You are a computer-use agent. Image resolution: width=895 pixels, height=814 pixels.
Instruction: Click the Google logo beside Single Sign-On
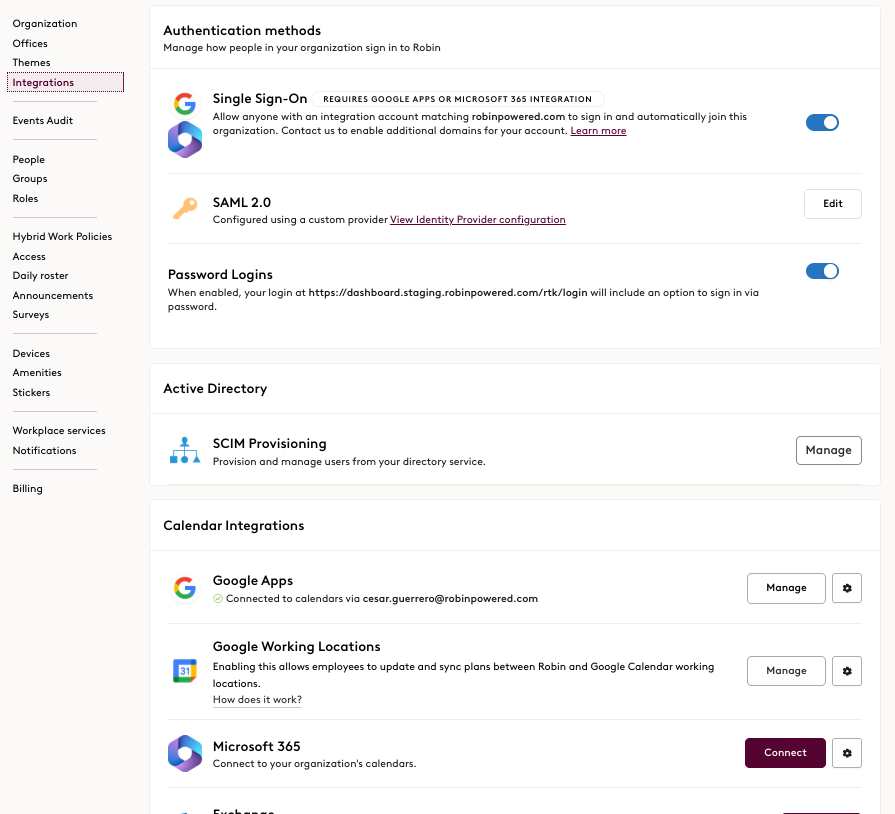(x=185, y=102)
